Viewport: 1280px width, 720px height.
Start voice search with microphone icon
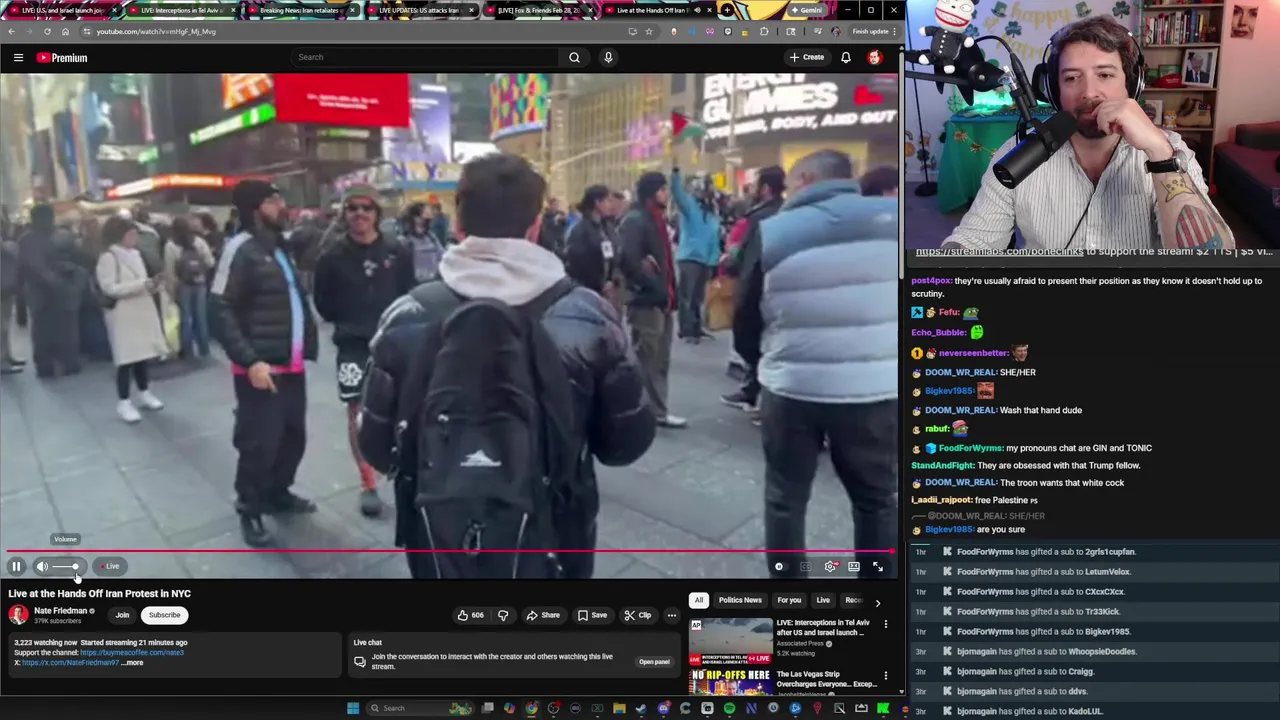pos(608,57)
